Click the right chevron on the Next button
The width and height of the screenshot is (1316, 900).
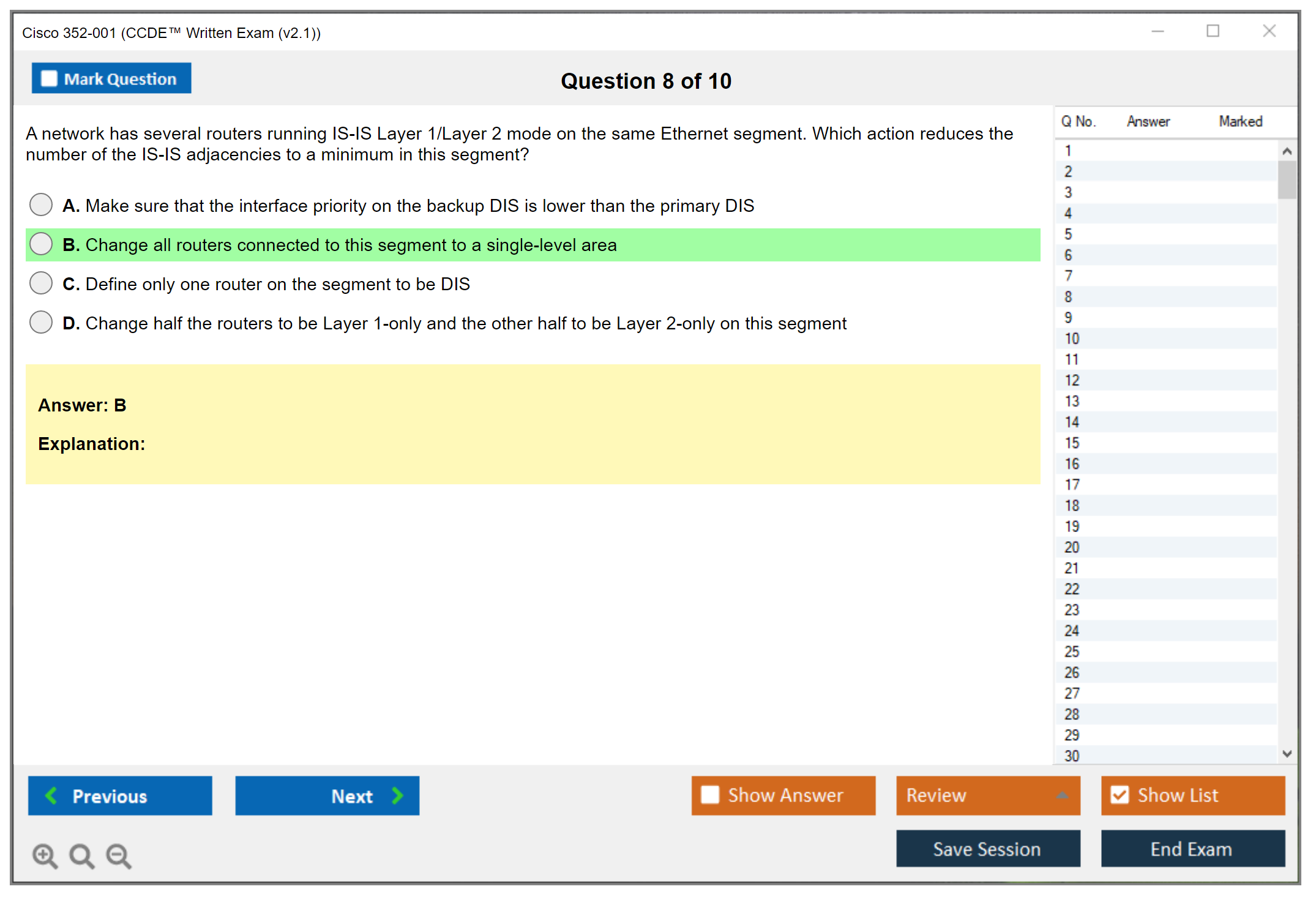(398, 795)
